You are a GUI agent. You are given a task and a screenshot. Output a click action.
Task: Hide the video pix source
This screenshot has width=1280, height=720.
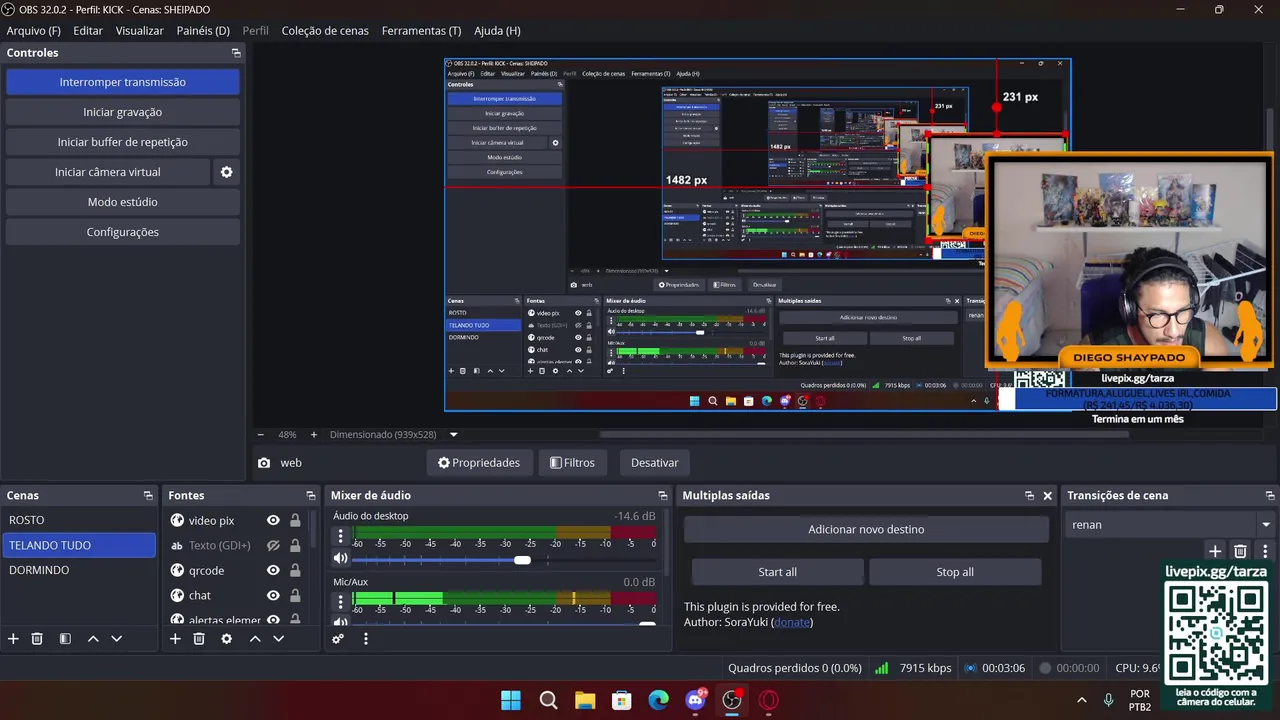click(273, 520)
